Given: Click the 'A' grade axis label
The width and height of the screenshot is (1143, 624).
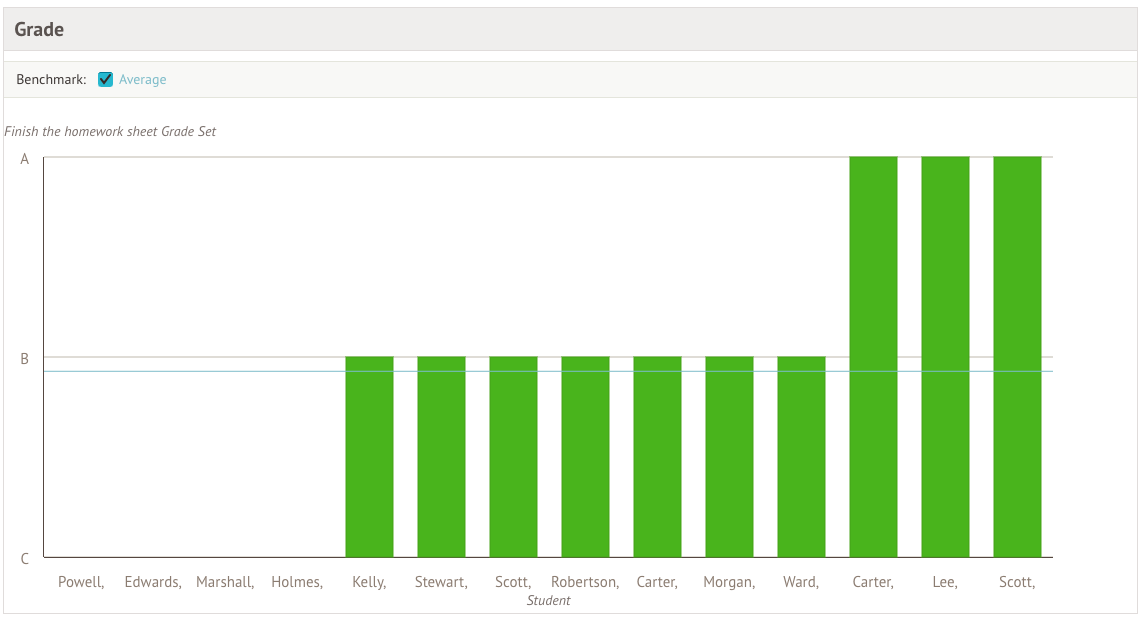Looking at the screenshot, I should coord(25,159).
